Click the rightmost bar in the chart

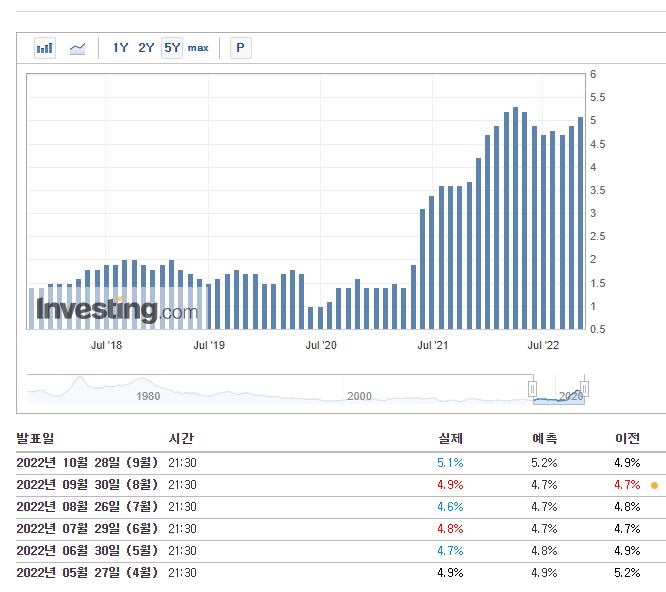(581, 223)
